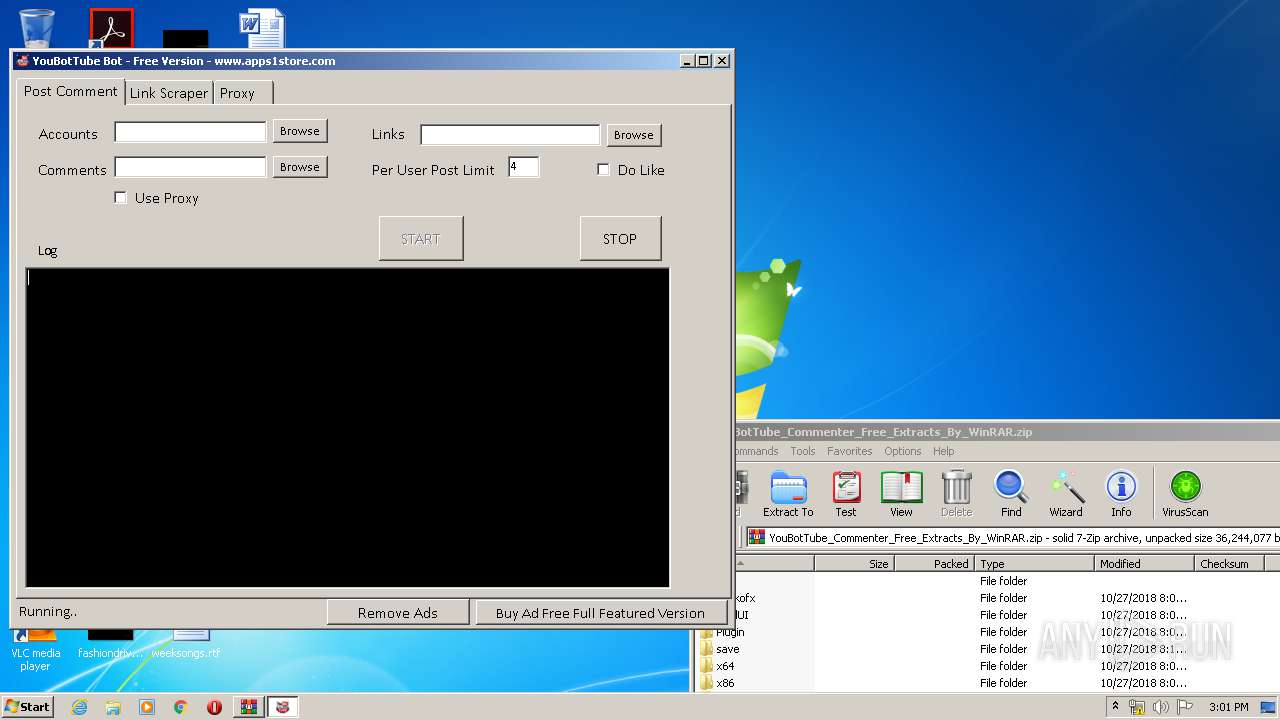Browse for Accounts file

coord(300,131)
